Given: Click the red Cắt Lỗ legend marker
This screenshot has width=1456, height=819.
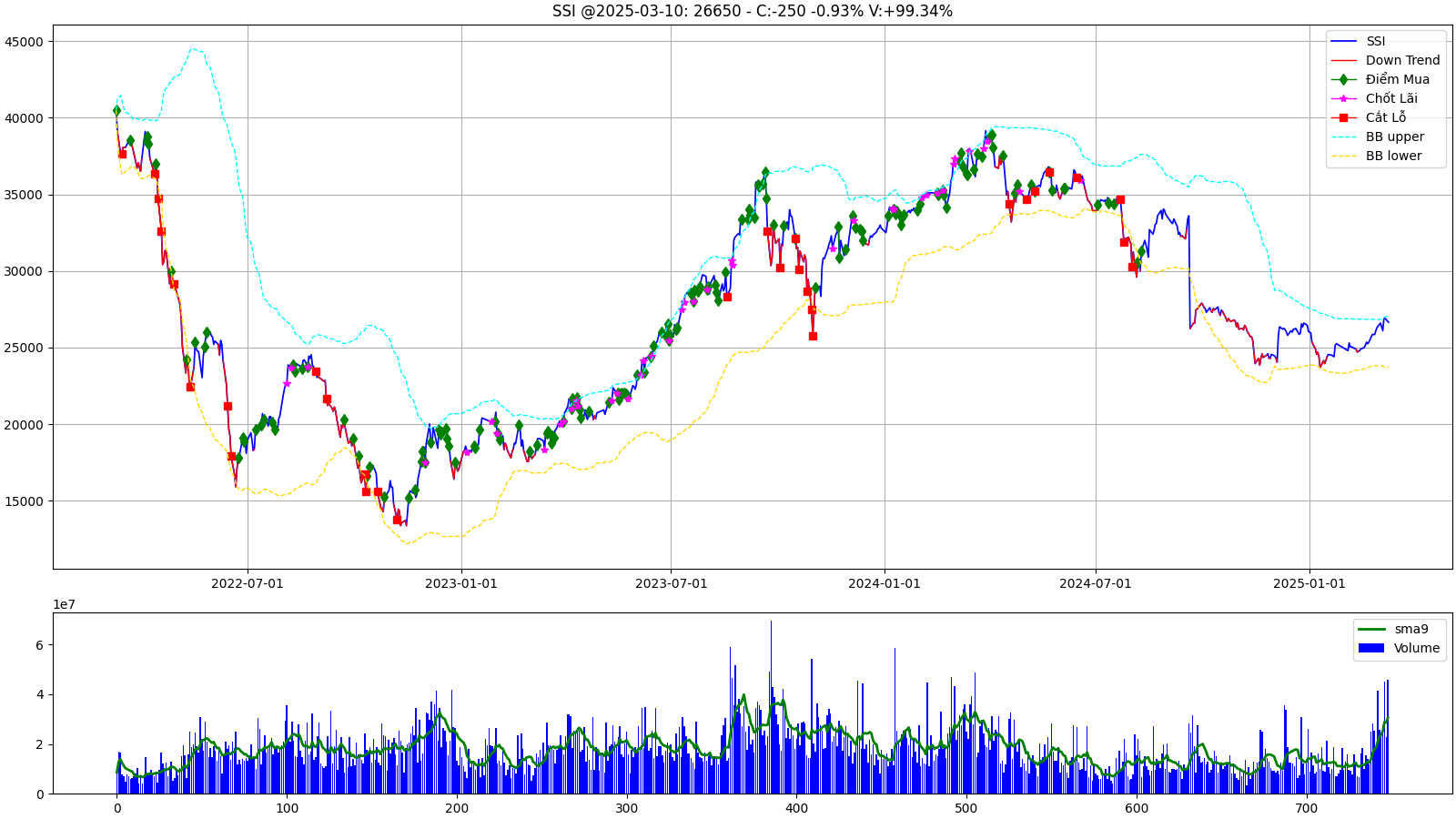Looking at the screenshot, I should coord(1343,117).
